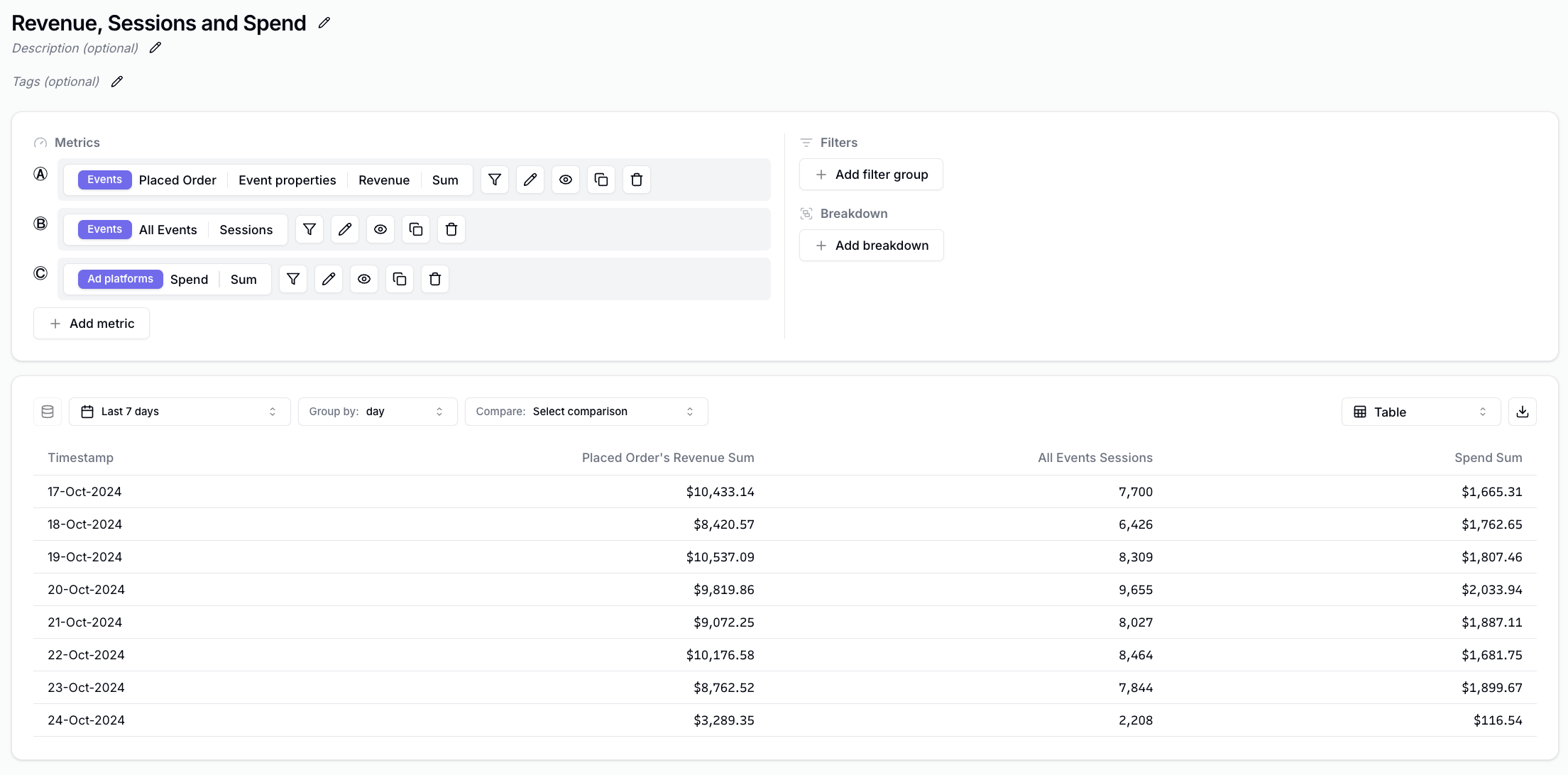Select Sum aggregation in metric C

pyautogui.click(x=243, y=280)
